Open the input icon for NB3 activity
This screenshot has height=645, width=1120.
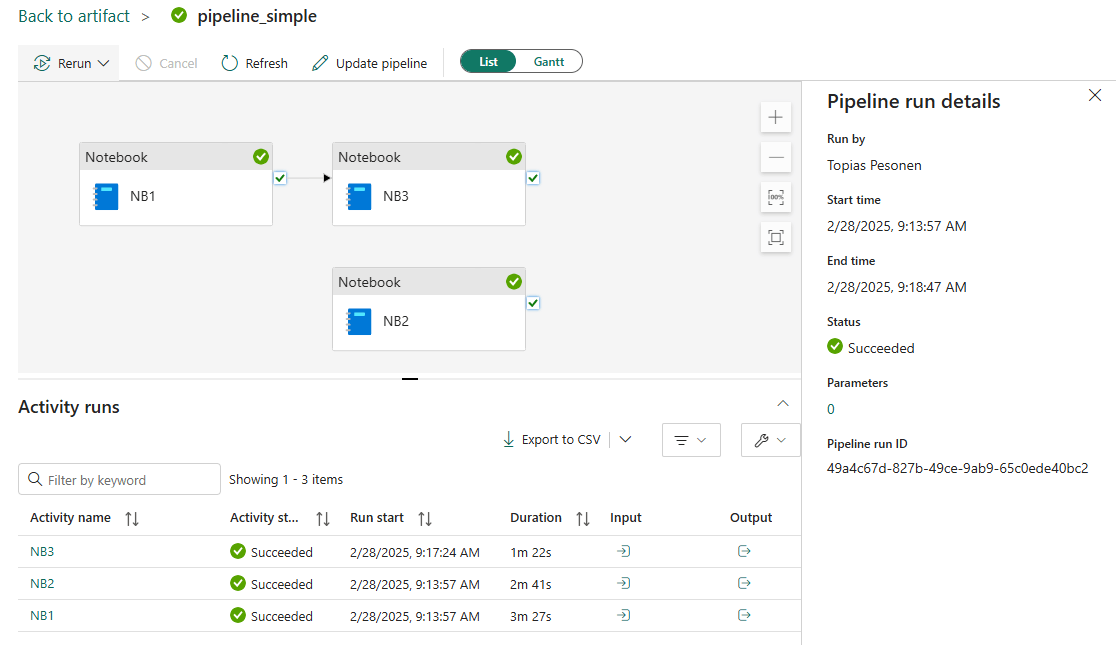click(624, 552)
